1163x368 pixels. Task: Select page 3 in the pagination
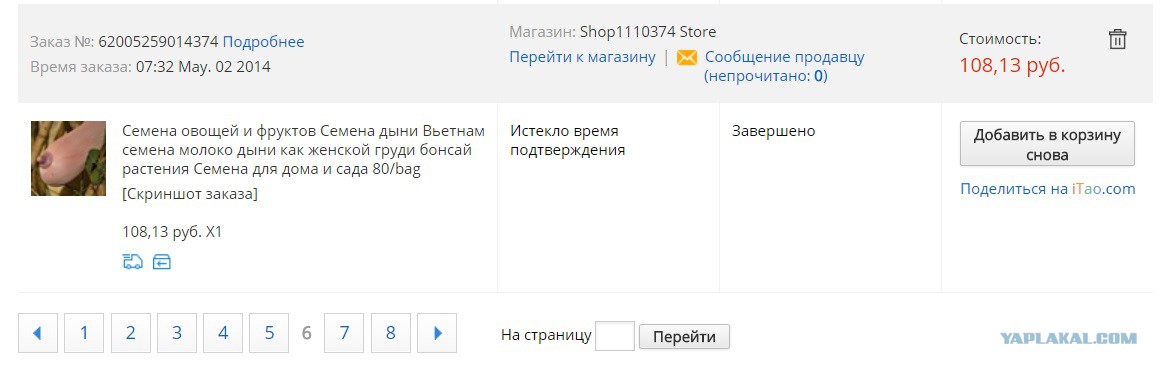pyautogui.click(x=177, y=333)
